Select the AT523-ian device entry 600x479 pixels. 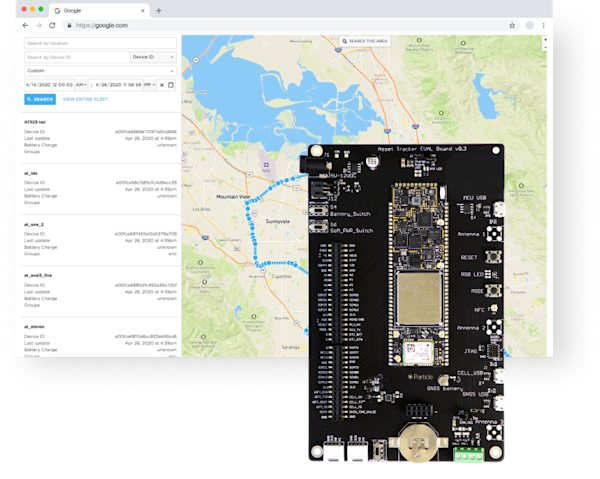click(x=100, y=137)
